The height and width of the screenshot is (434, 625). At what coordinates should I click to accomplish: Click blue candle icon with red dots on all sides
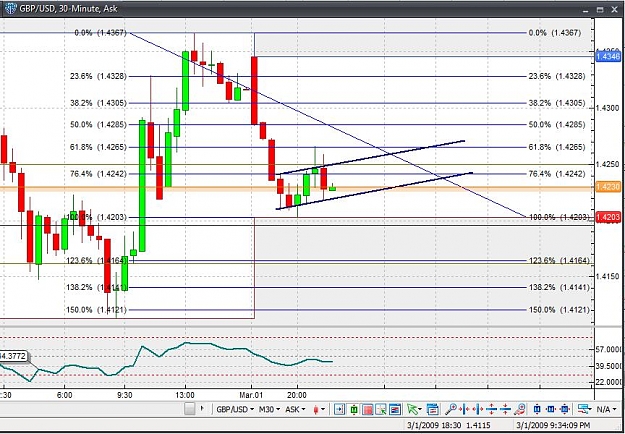(565, 409)
